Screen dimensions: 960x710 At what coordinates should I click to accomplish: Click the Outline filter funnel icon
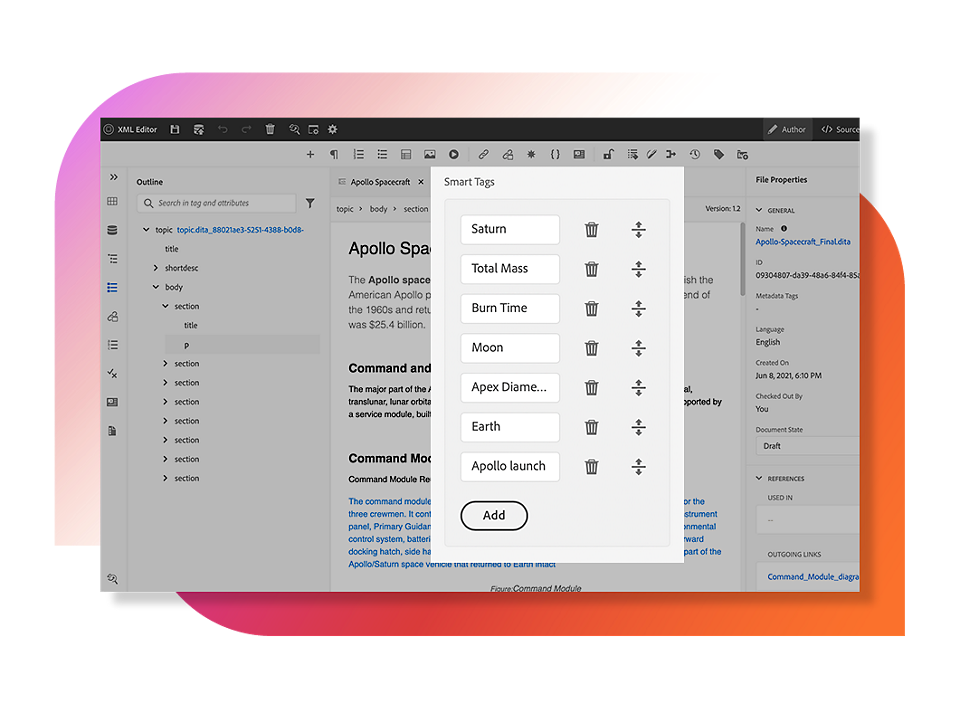click(x=310, y=203)
